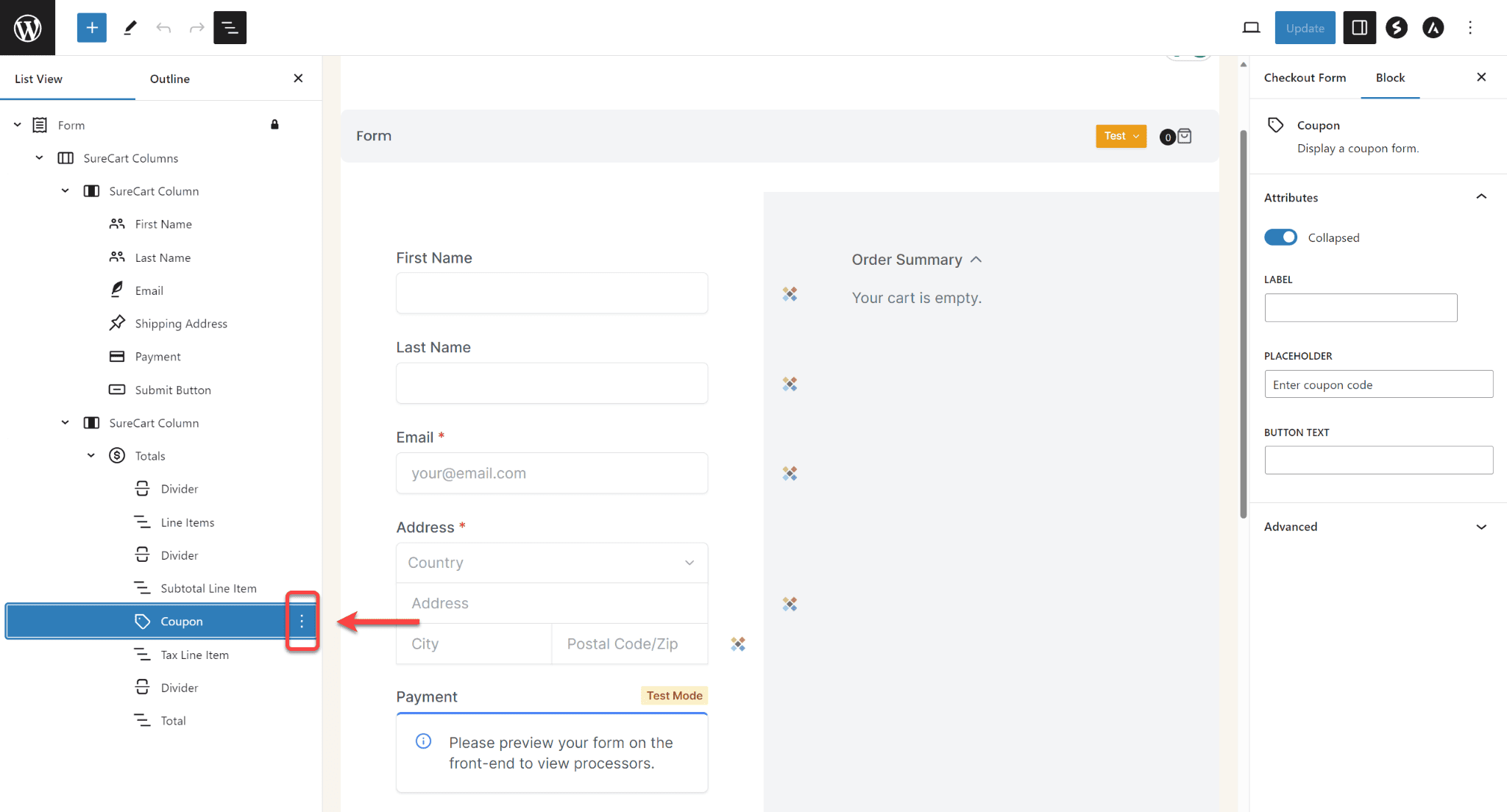Collapse the Totals tree item

91,456
